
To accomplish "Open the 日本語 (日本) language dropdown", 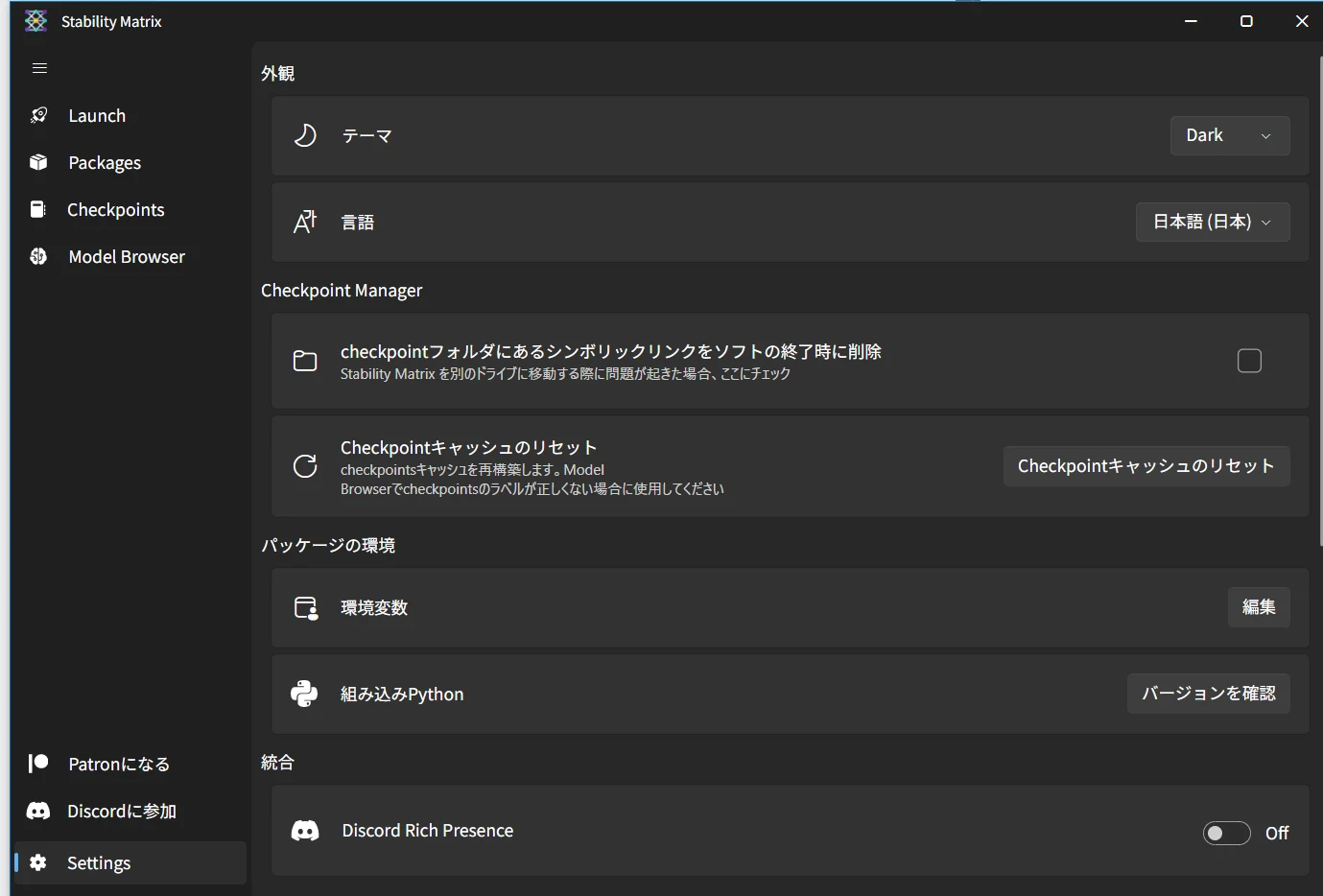I will tap(1213, 222).
